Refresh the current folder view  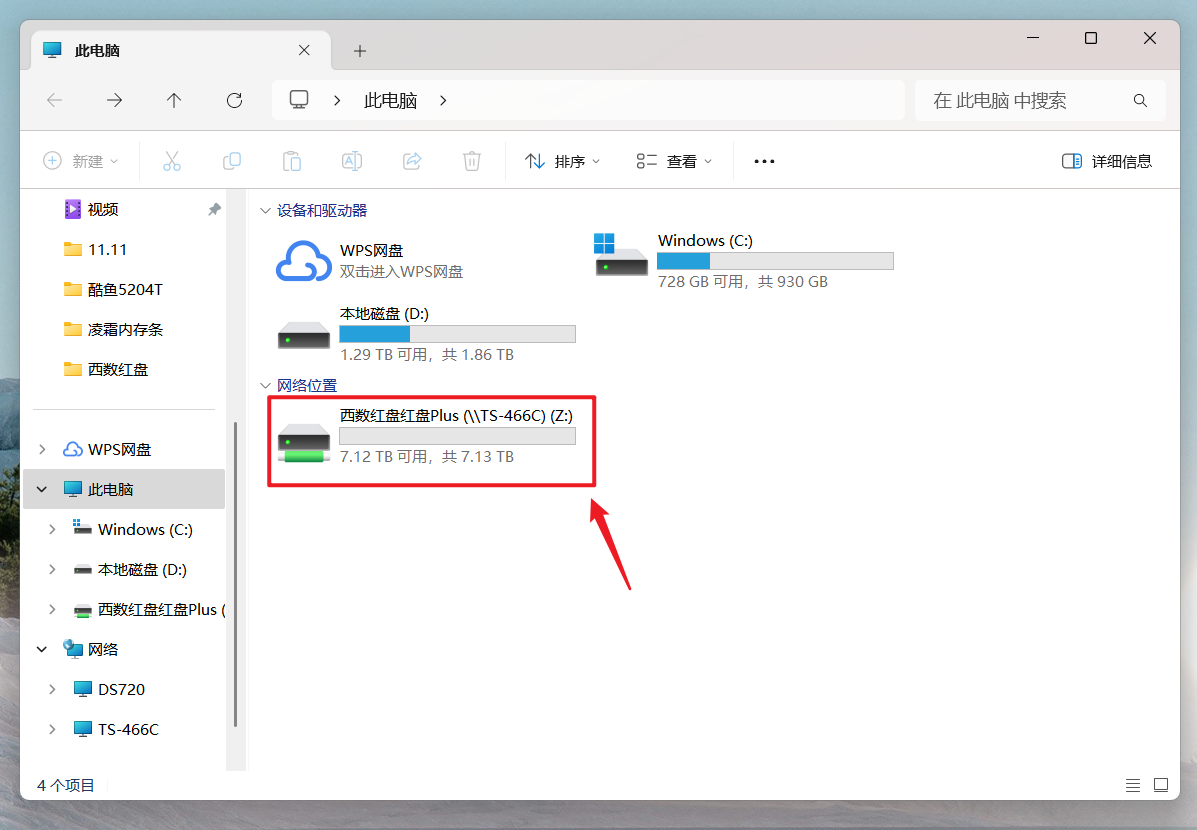click(x=234, y=100)
